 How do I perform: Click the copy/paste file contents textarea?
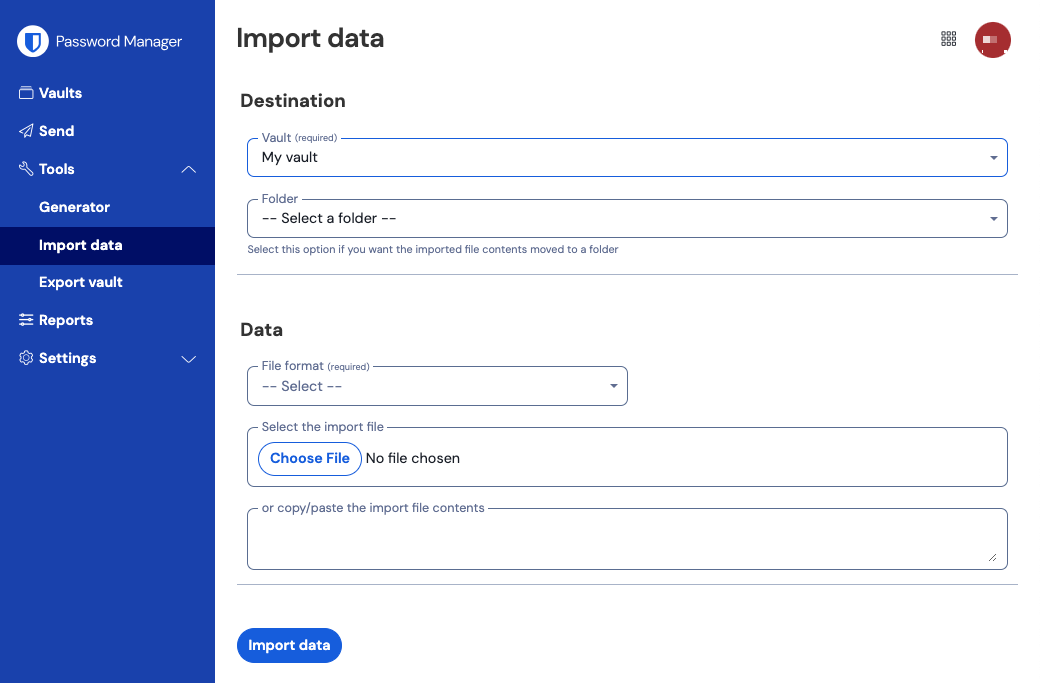[627, 538]
